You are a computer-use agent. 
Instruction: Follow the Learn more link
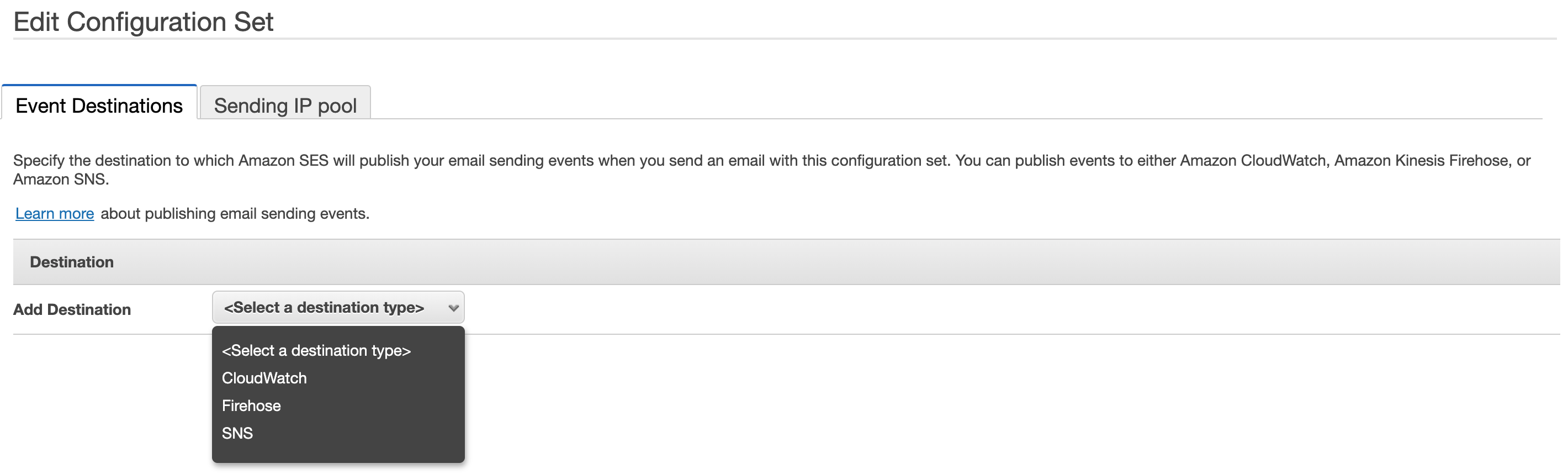[54, 214]
